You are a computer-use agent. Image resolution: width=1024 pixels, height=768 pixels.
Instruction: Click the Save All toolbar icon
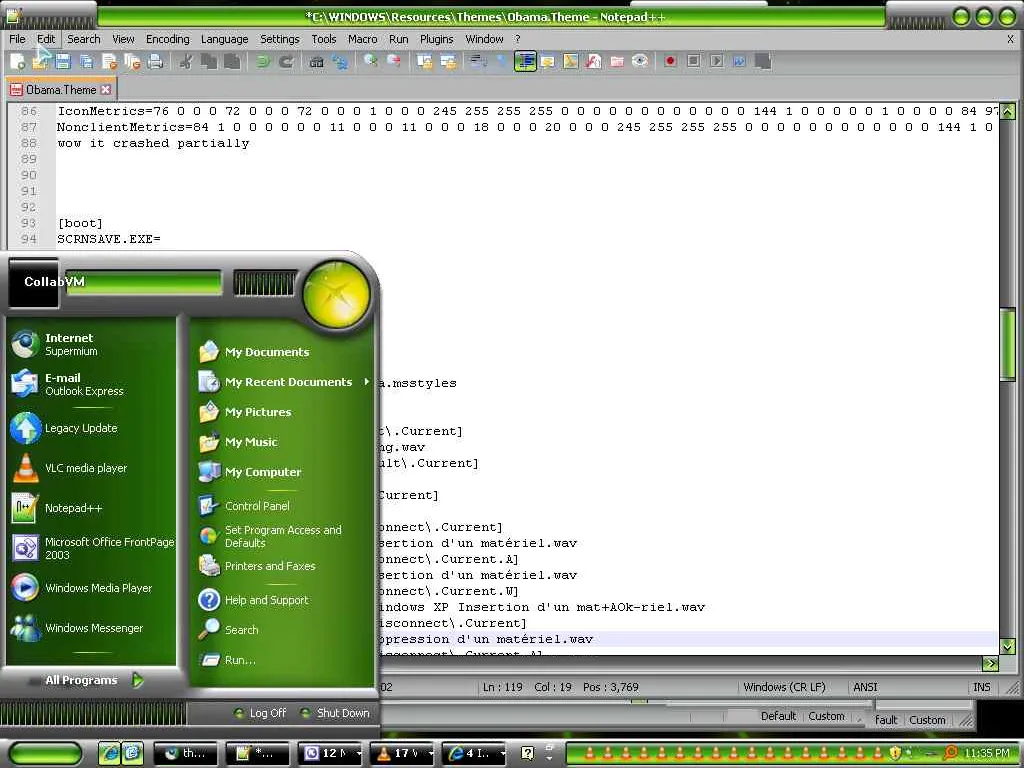86,61
